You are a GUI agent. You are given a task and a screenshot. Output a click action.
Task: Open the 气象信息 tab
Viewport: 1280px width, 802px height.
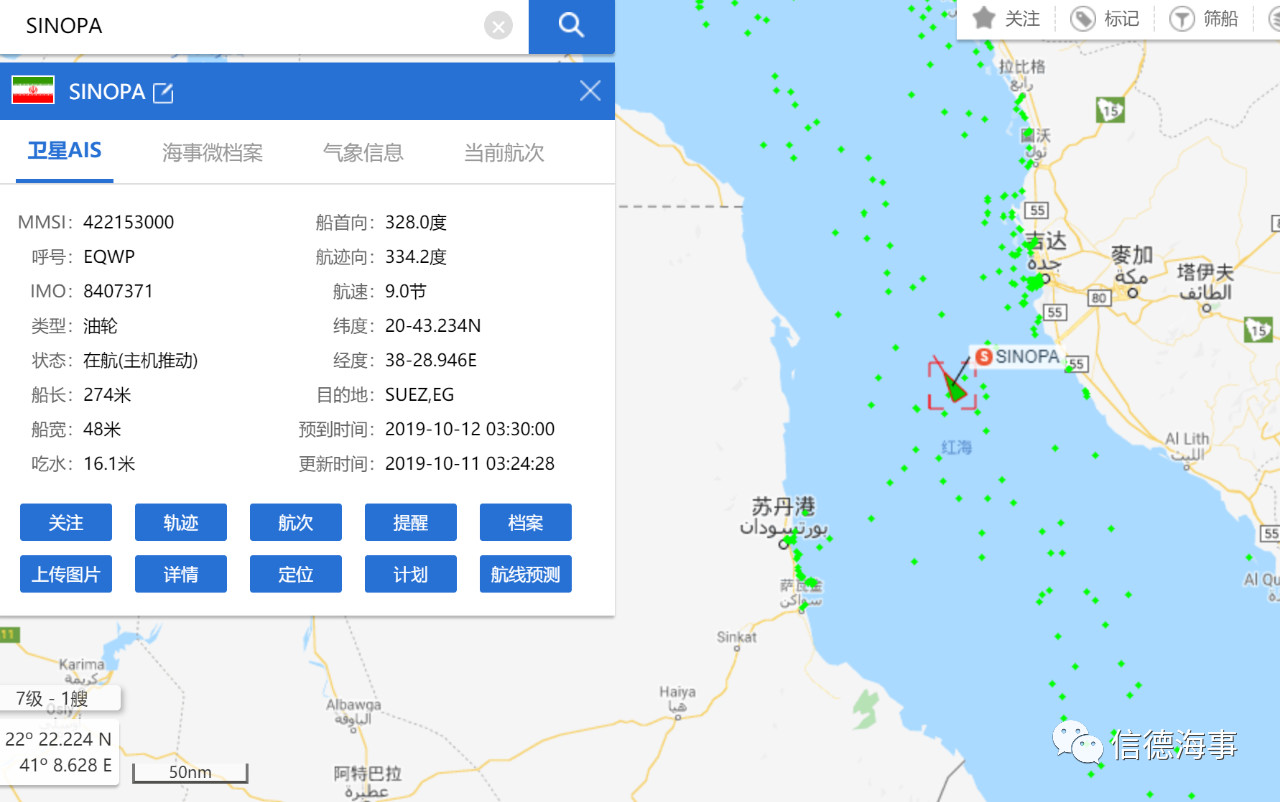[x=363, y=152]
